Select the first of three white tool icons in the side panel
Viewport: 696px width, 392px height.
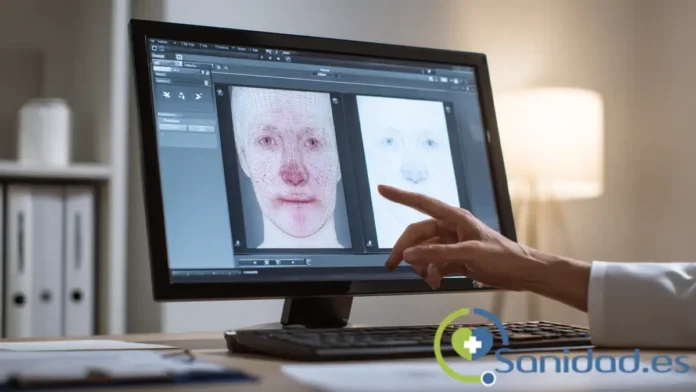click(166, 95)
